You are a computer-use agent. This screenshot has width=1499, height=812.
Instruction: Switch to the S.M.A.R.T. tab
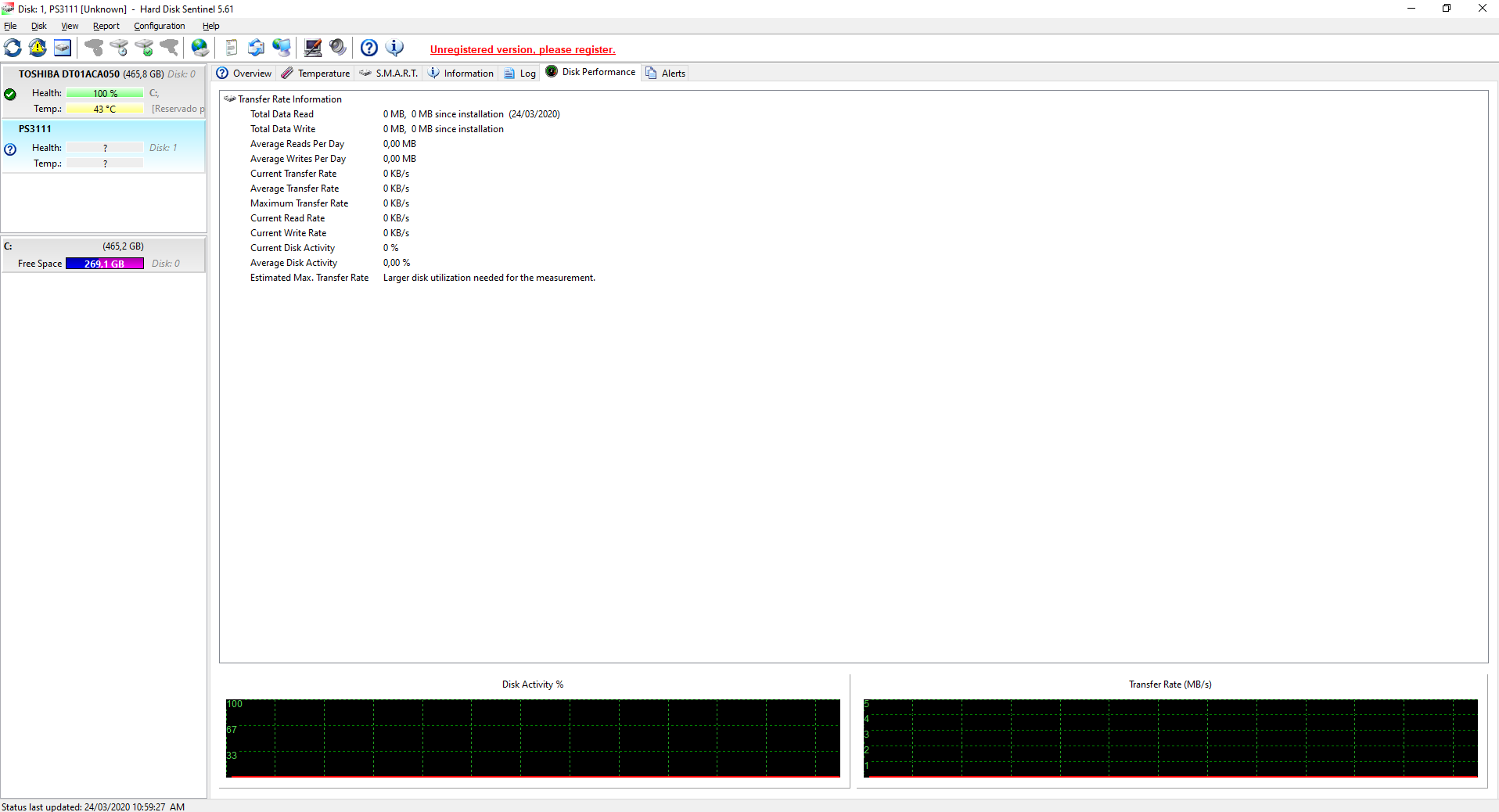coord(389,74)
